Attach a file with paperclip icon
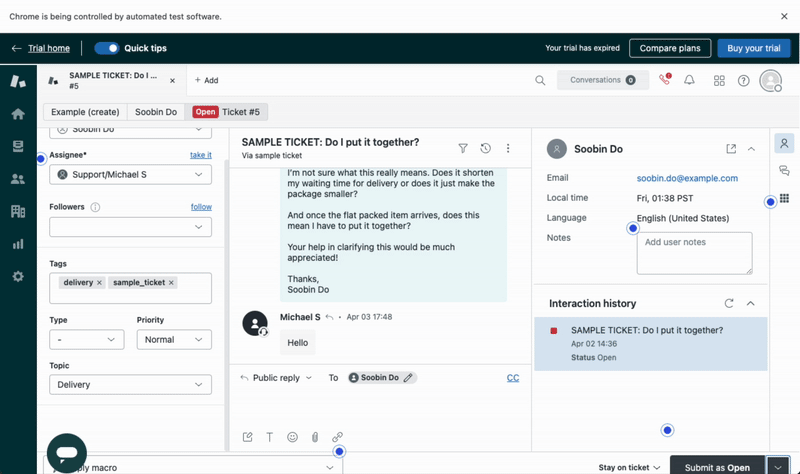Screen dimensions: 800x474 [x=315, y=437]
